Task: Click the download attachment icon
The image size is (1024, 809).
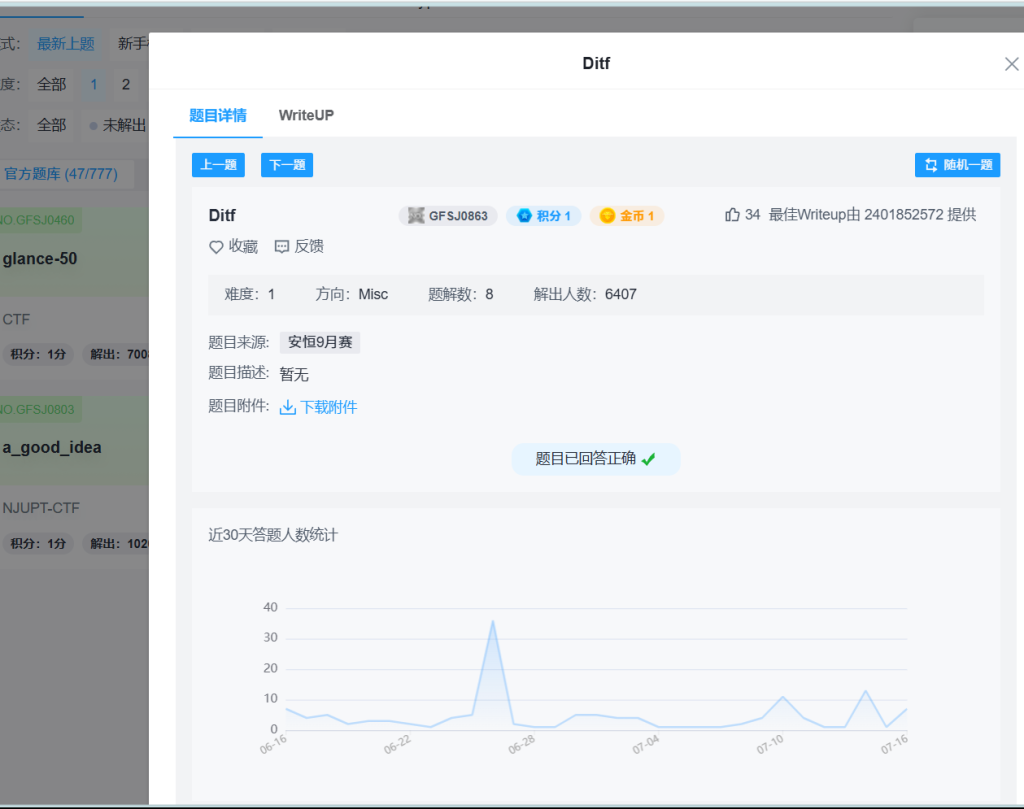Action: [288, 408]
